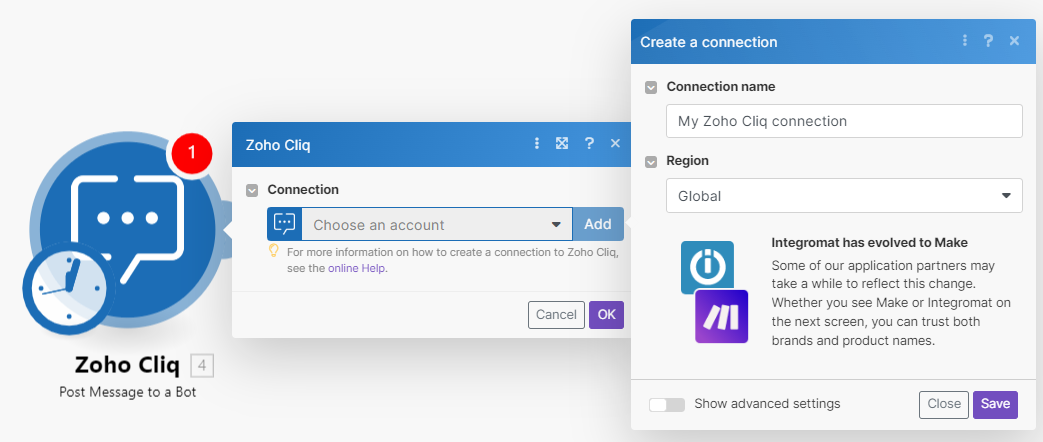Click the lightbulb hint icon
The image size is (1043, 442).
273,251
